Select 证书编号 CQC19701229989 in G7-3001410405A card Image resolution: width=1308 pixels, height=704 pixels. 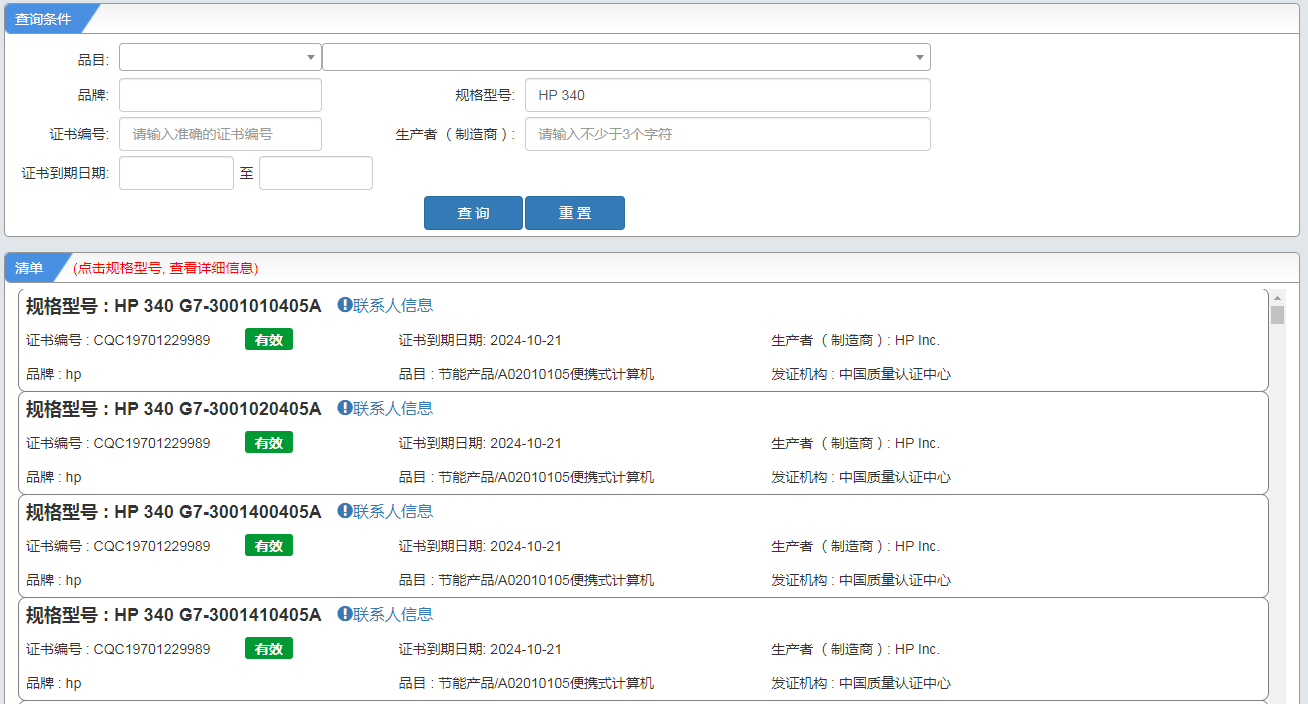(x=118, y=649)
